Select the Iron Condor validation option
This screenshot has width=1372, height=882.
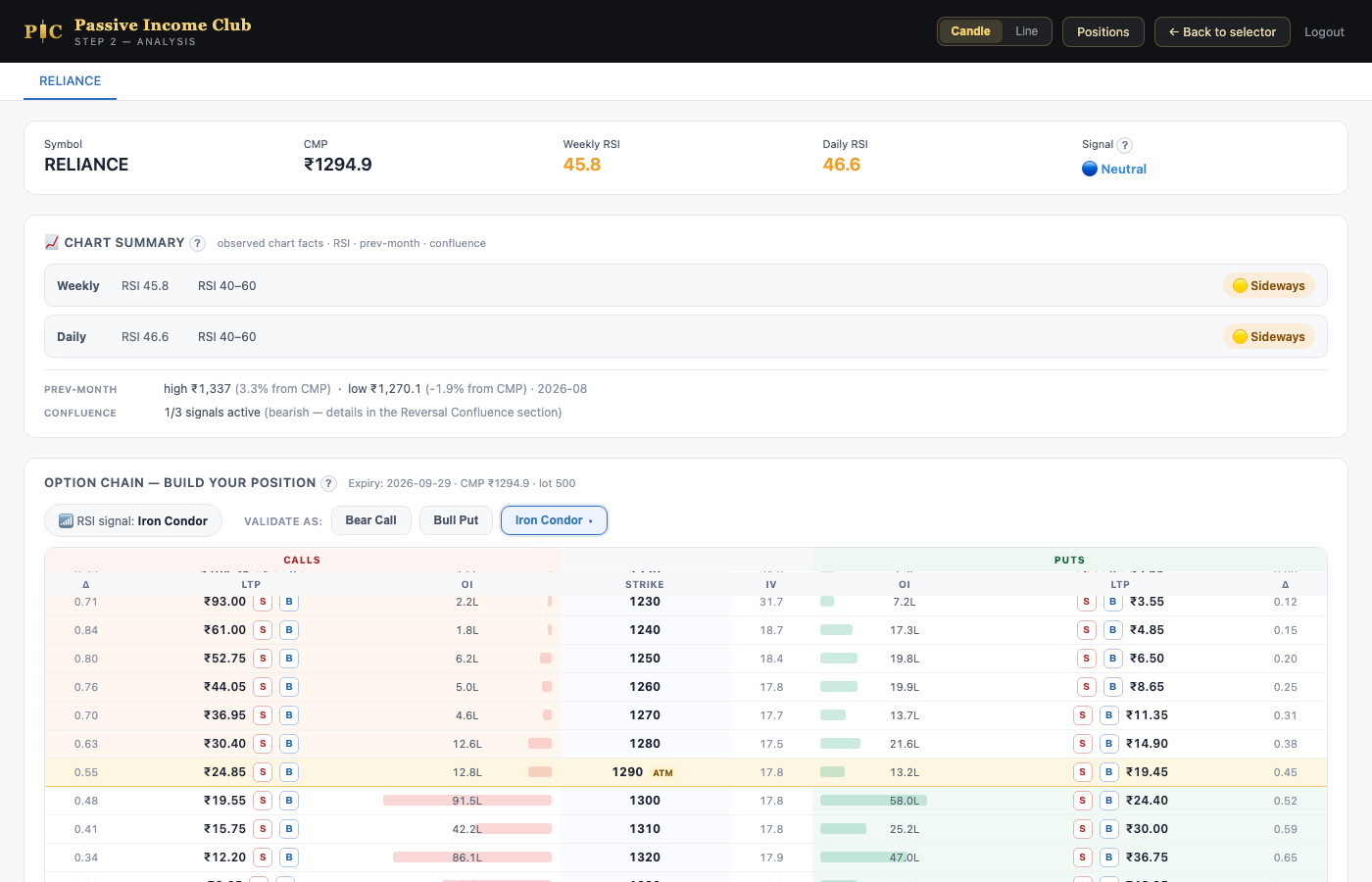click(x=554, y=520)
